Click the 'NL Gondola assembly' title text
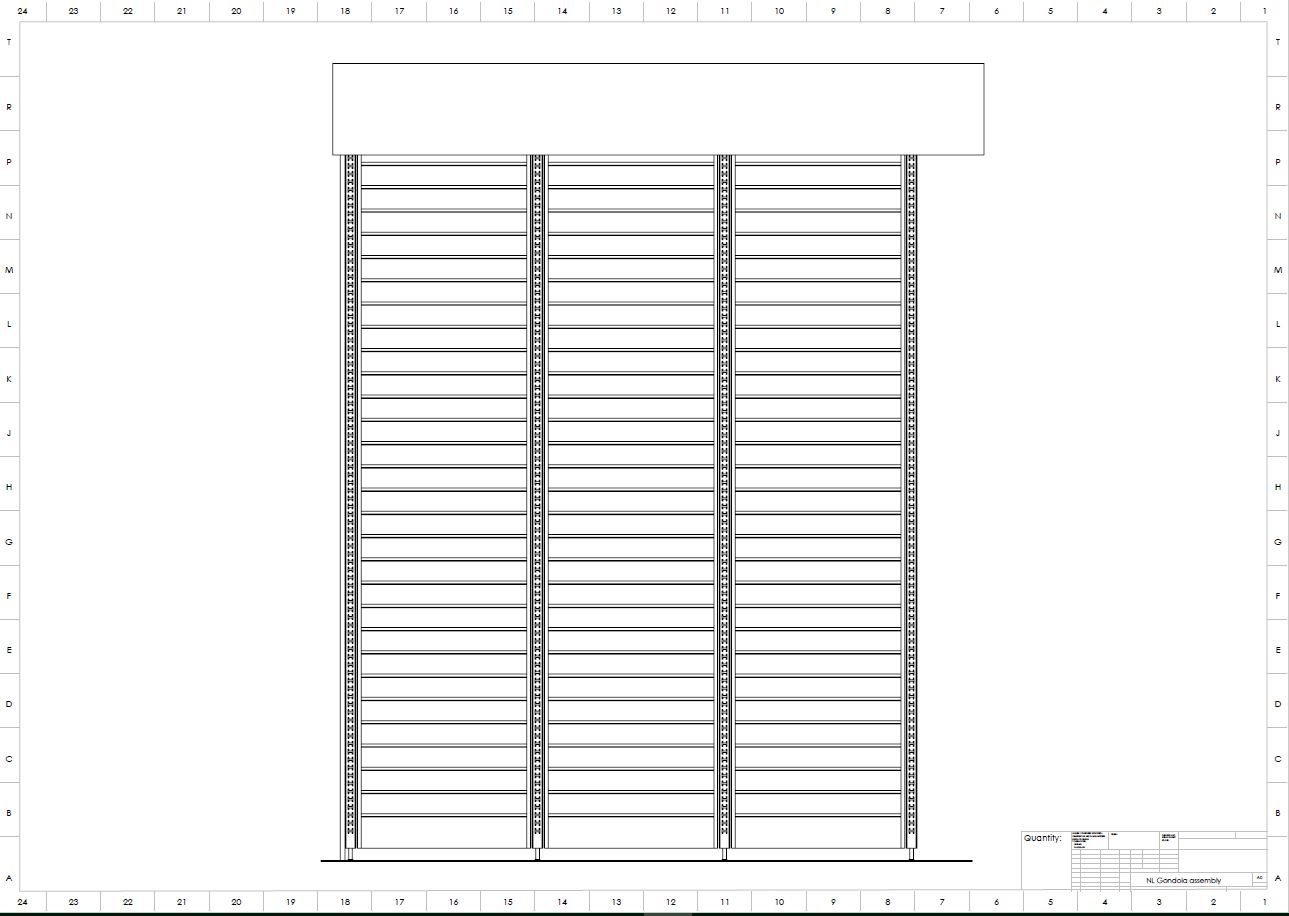Screen dimensions: 1289x916 point(1183,880)
